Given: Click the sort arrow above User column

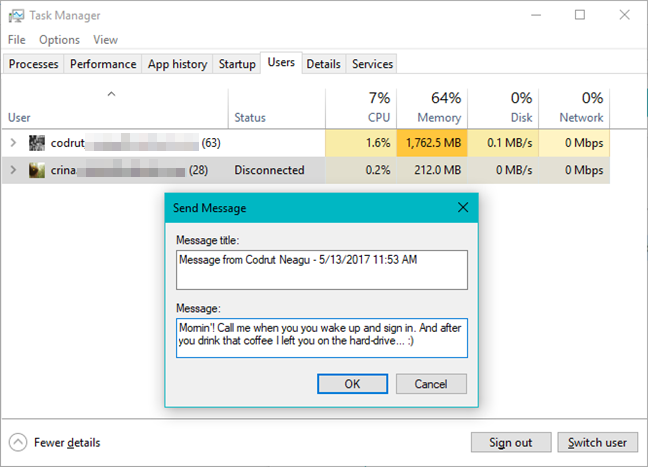Looking at the screenshot, I should coord(111,94).
